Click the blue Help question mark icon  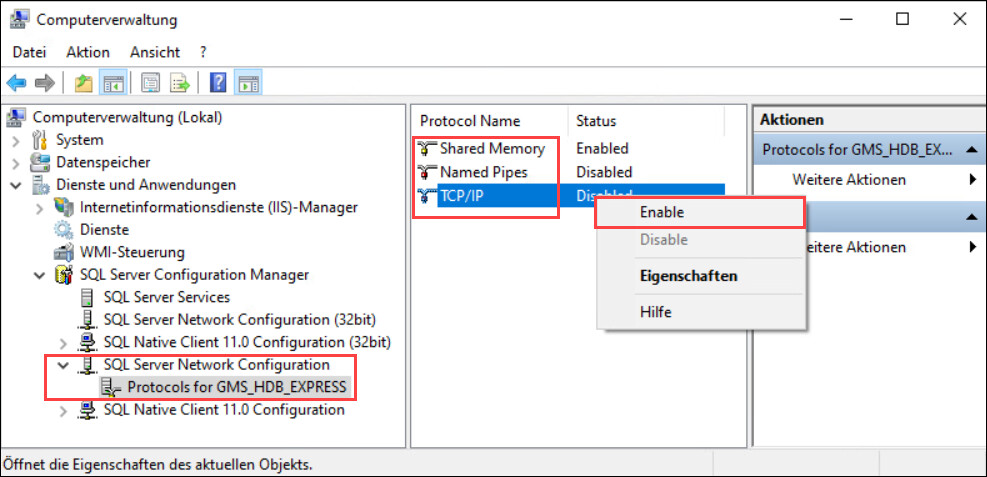click(218, 83)
